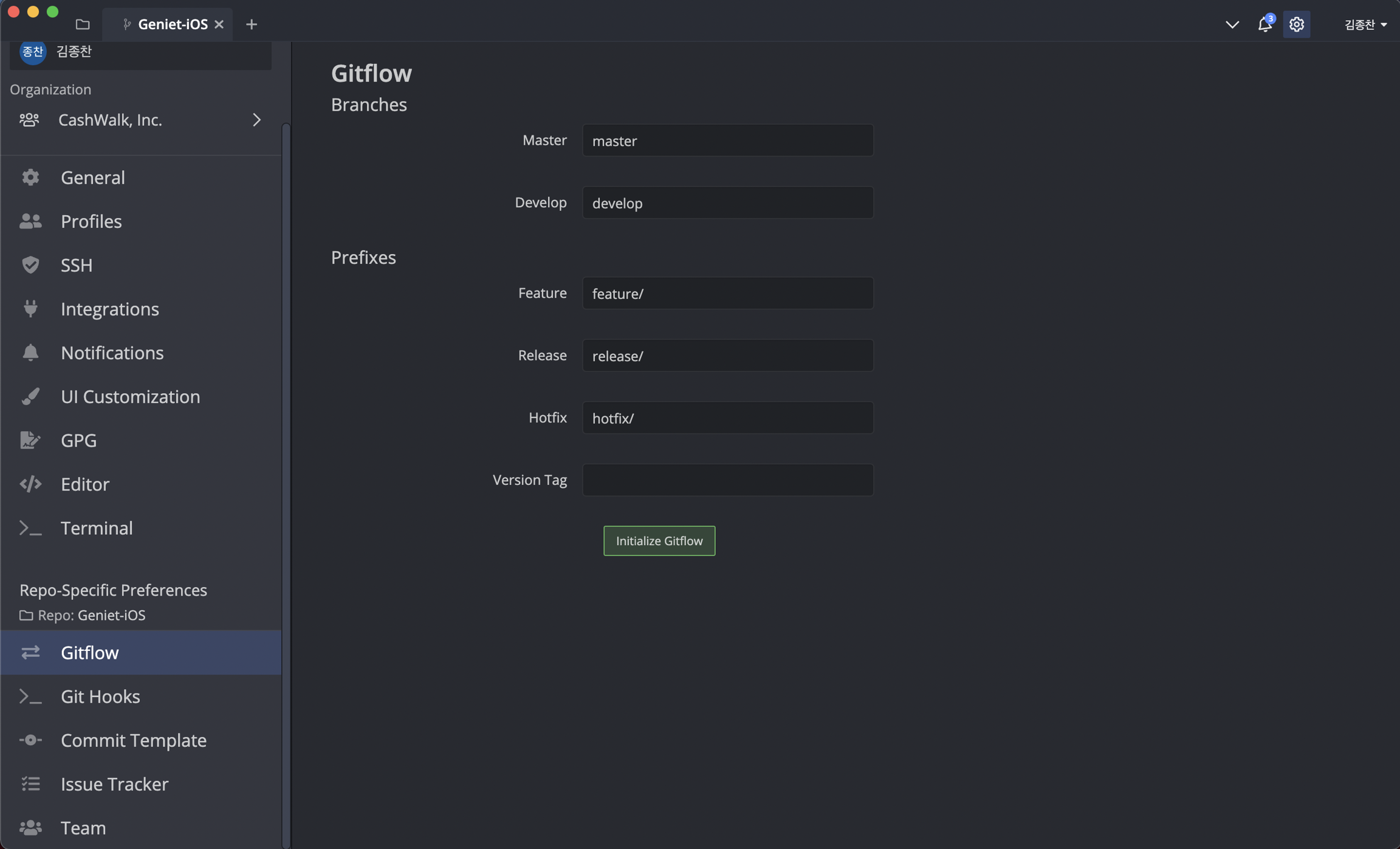
Task: Open SSH preferences via shield icon
Action: pos(30,265)
